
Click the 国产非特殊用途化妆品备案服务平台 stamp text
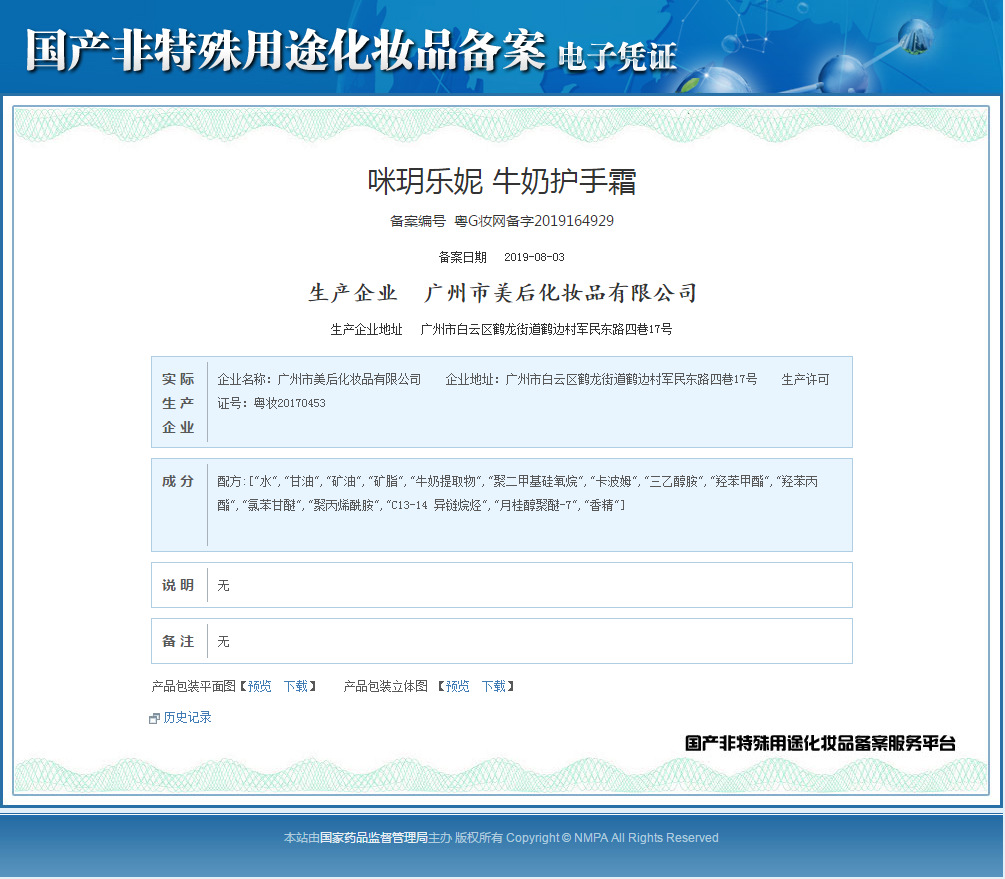pyautogui.click(x=820, y=743)
